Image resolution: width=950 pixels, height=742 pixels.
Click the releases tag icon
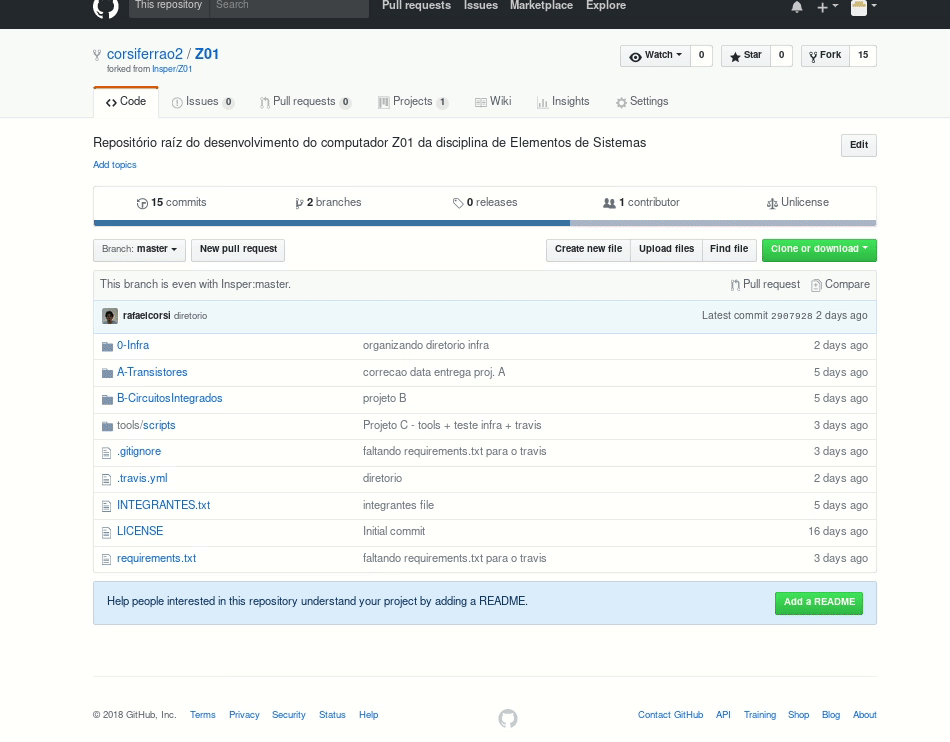point(458,203)
